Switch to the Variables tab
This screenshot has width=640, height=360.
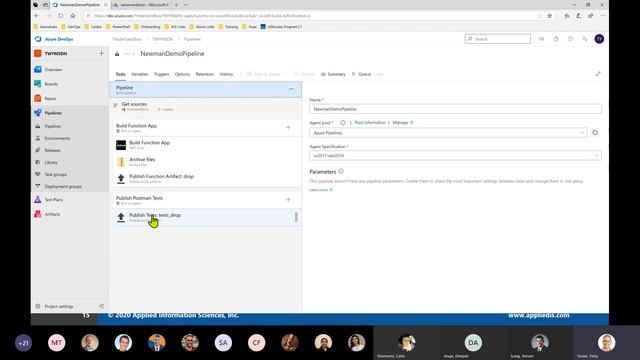click(x=140, y=74)
